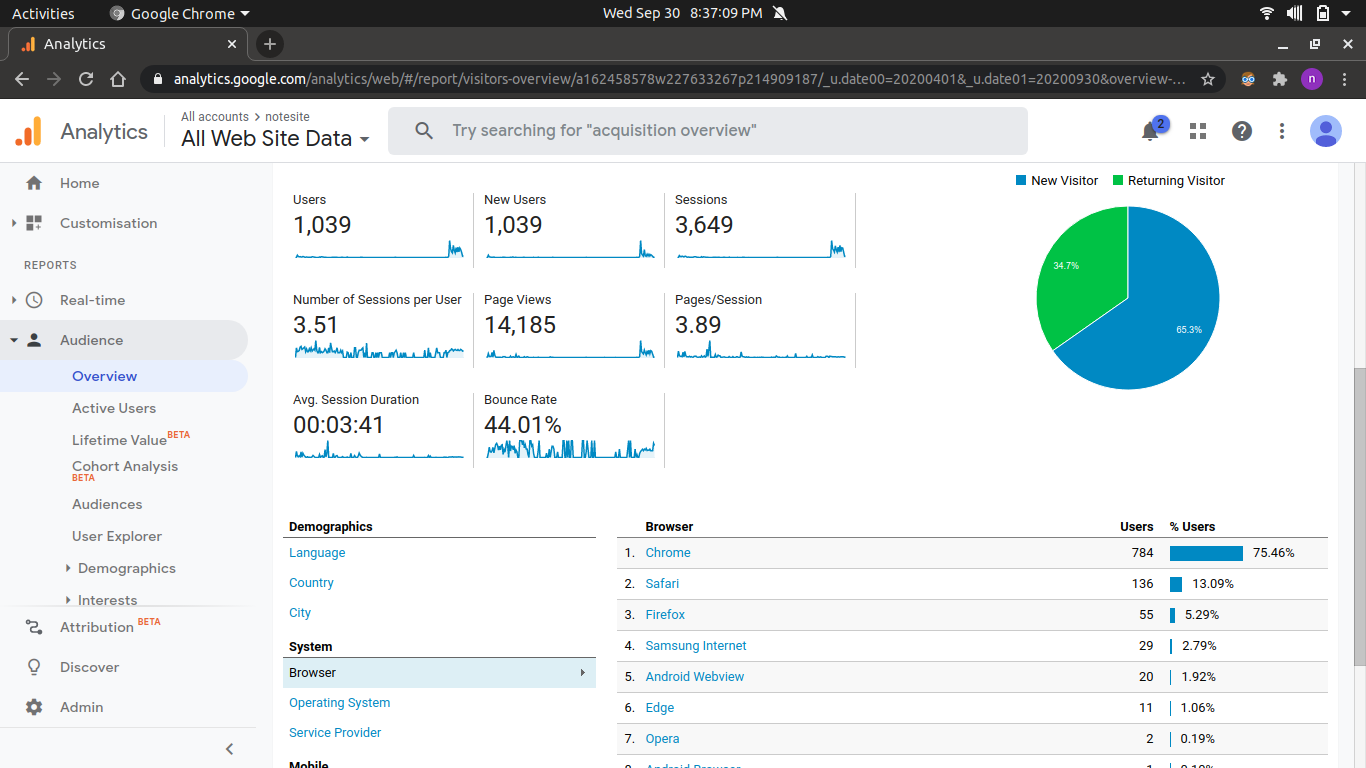The height and width of the screenshot is (768, 1366).
Task: Click Language demographics link
Action: point(317,553)
